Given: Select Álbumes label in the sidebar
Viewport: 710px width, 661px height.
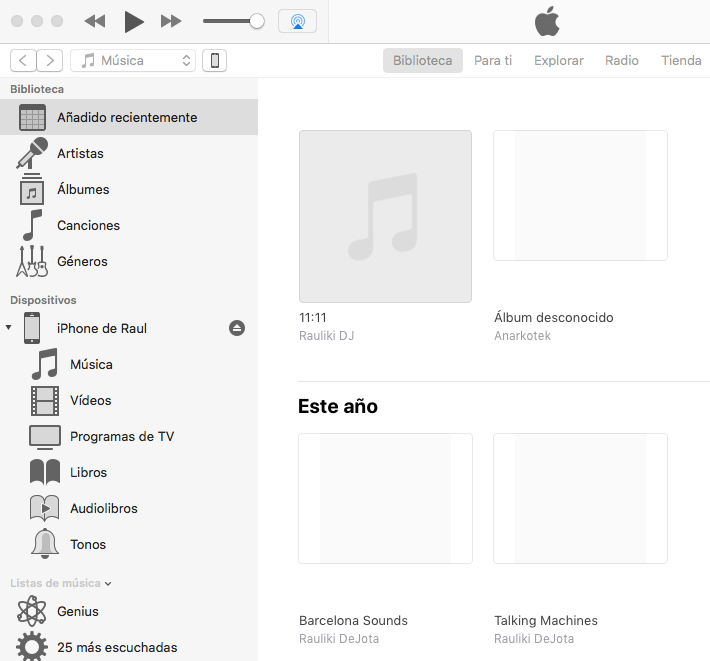Looking at the screenshot, I should click(83, 189).
